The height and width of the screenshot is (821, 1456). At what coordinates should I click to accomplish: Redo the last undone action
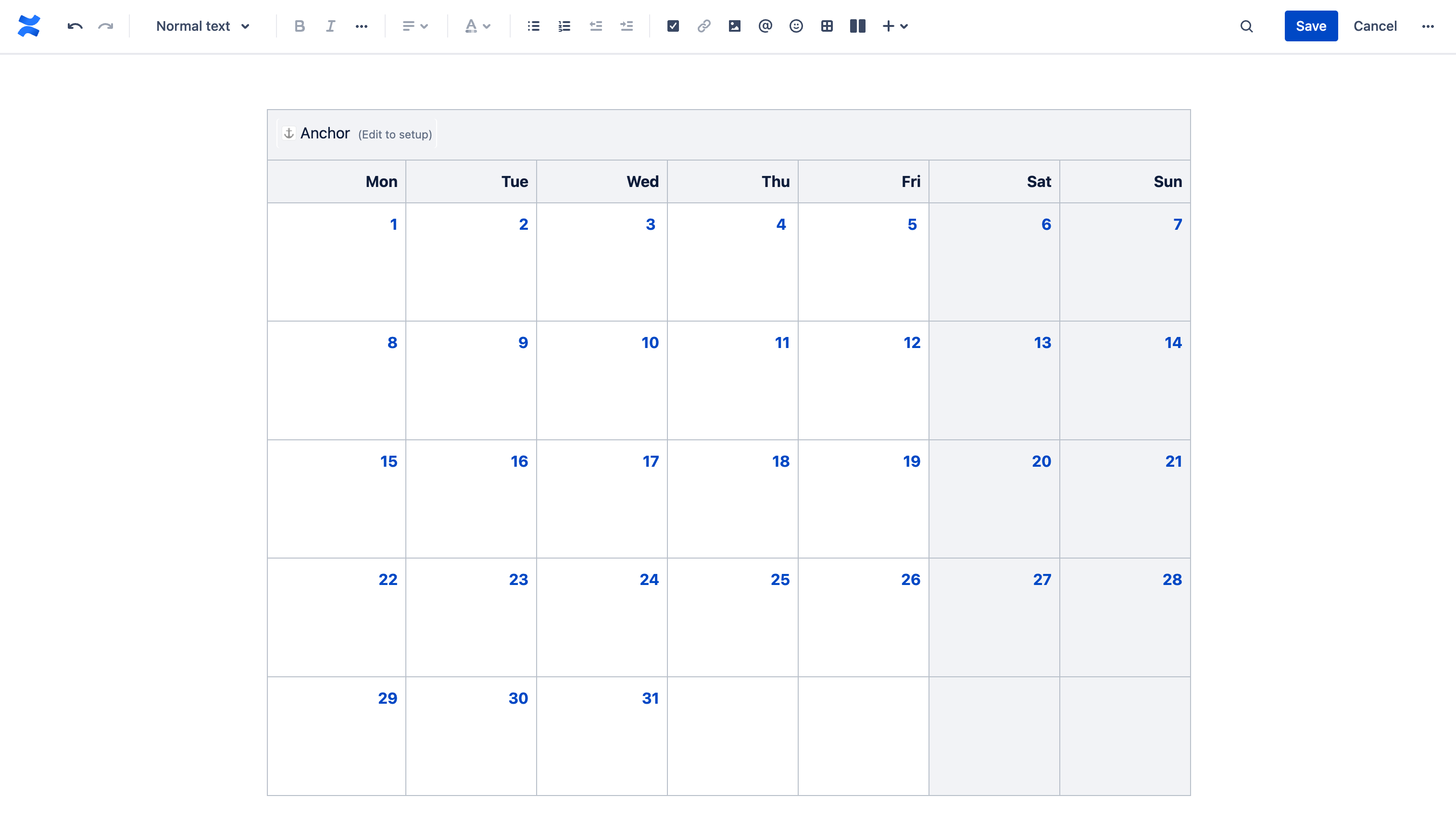(106, 26)
